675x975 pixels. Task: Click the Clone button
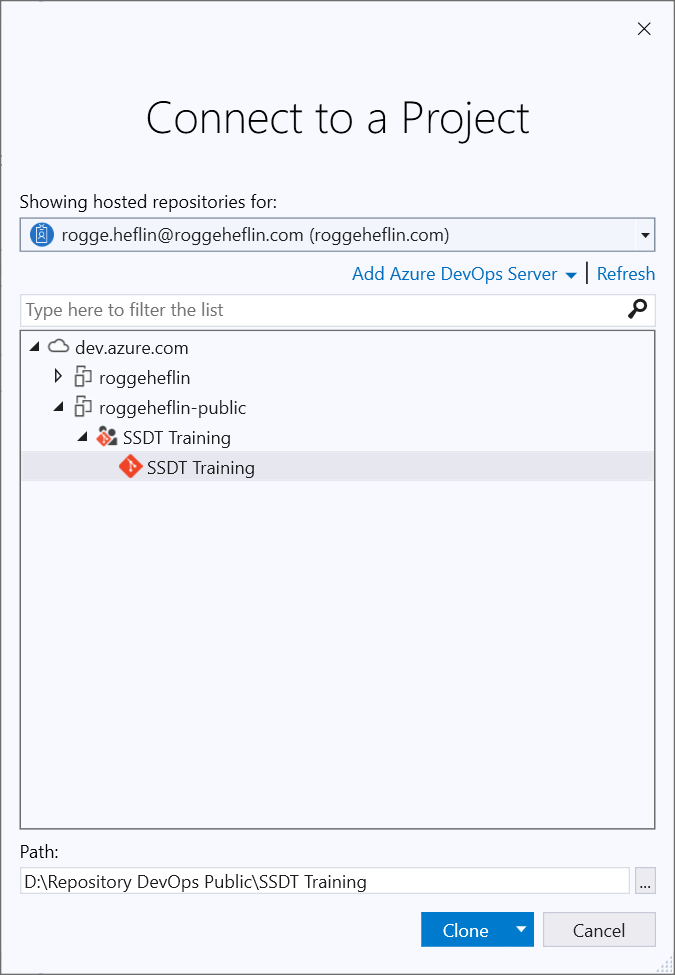click(465, 929)
